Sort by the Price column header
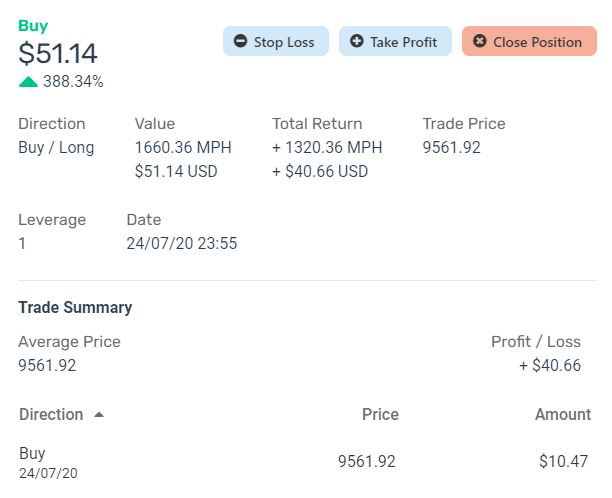 coord(380,414)
